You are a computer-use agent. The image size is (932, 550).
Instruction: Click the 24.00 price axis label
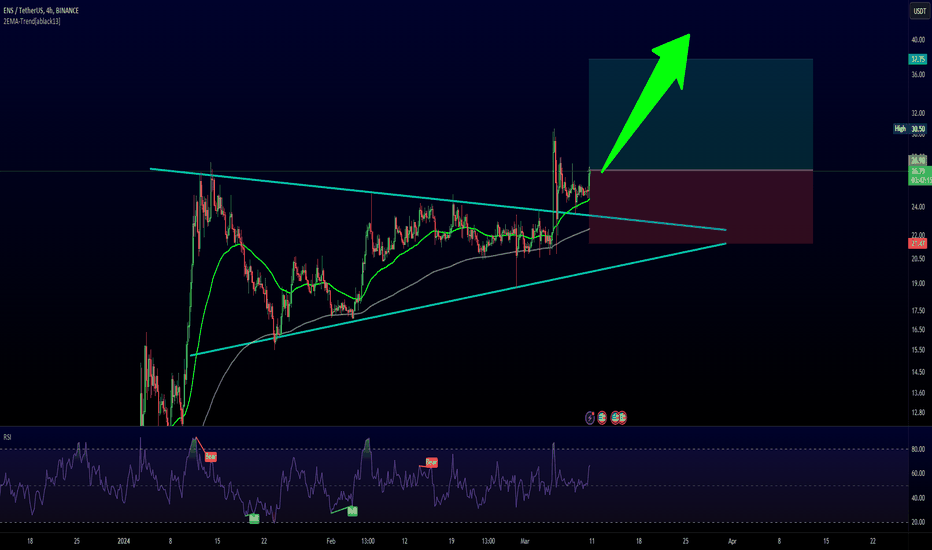[918, 207]
